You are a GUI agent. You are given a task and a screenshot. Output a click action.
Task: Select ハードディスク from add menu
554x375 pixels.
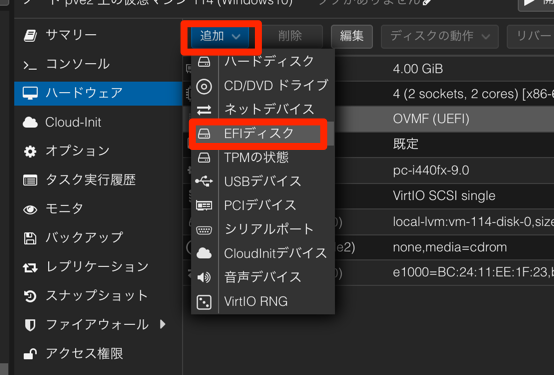pyautogui.click(x=263, y=61)
